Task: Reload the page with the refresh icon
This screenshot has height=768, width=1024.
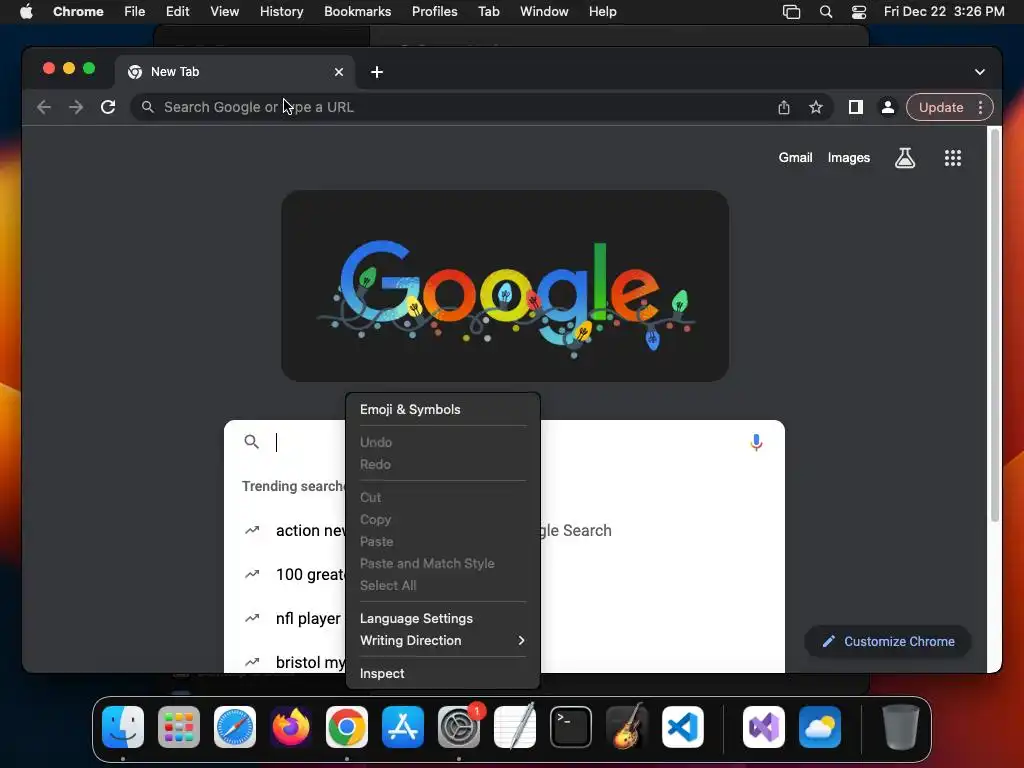Action: [108, 107]
